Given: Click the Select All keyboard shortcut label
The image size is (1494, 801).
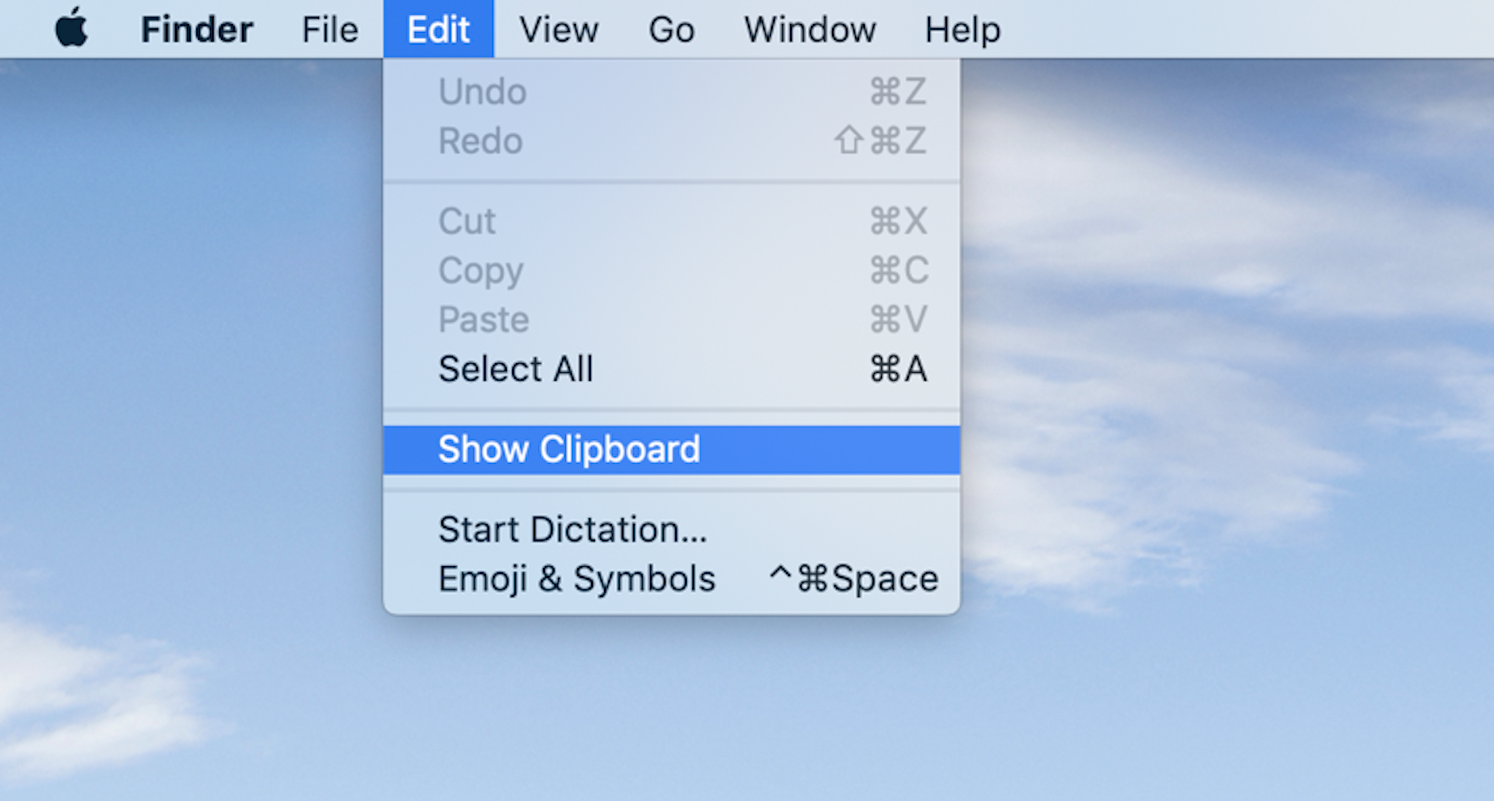Looking at the screenshot, I should point(898,369).
